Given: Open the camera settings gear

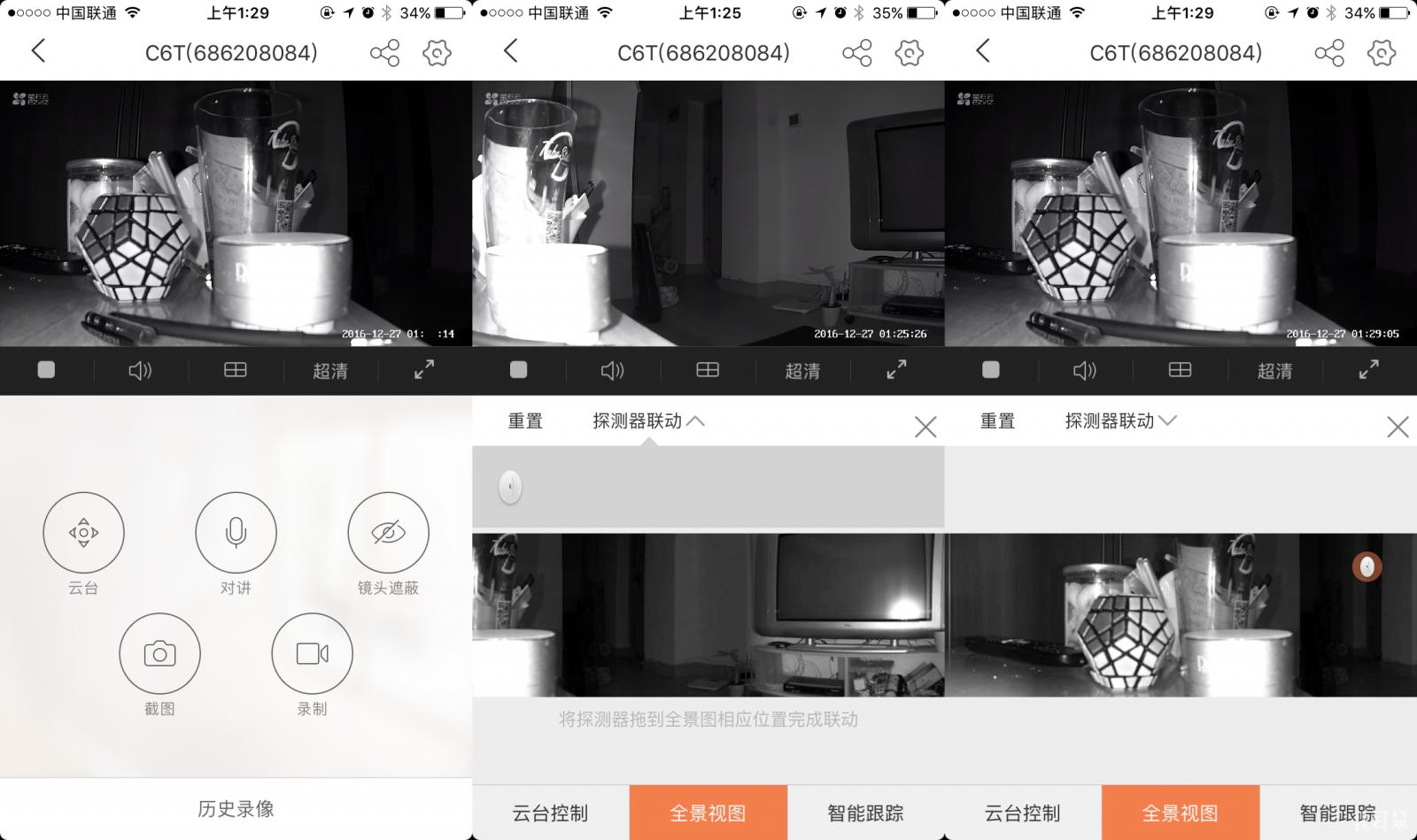Looking at the screenshot, I should (435, 51).
